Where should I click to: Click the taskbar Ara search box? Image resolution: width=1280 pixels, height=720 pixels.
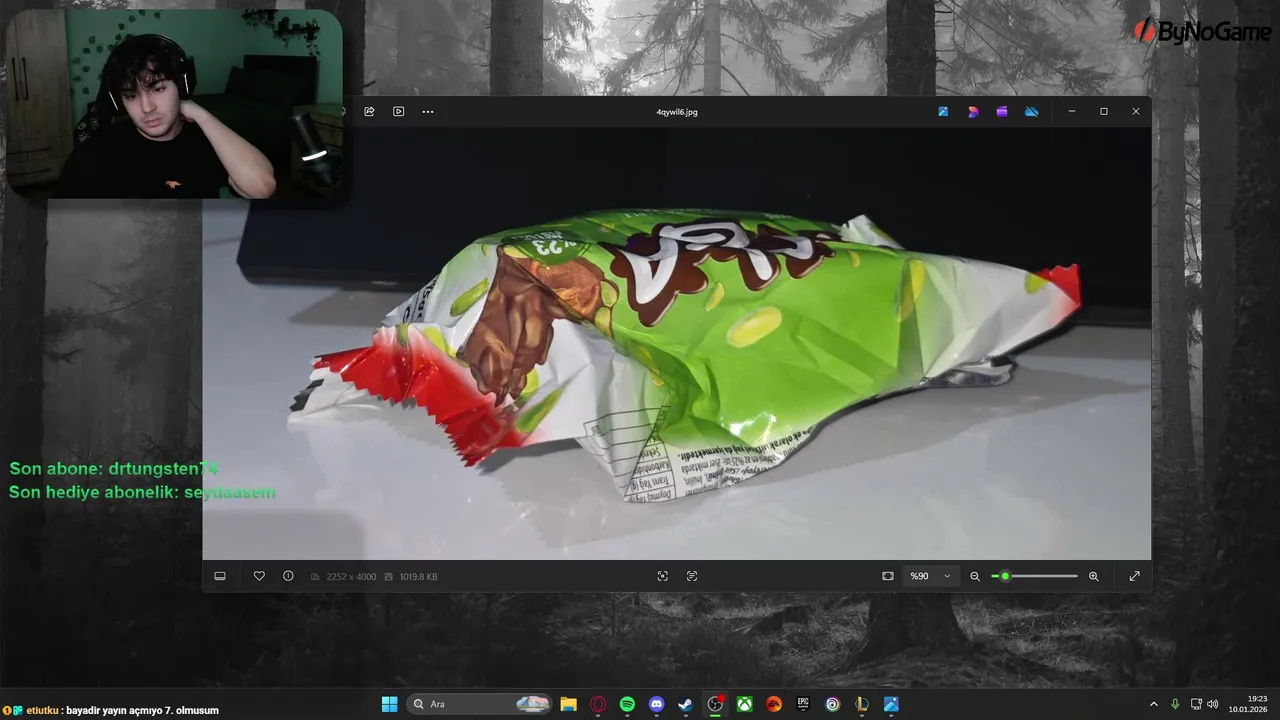pos(480,704)
